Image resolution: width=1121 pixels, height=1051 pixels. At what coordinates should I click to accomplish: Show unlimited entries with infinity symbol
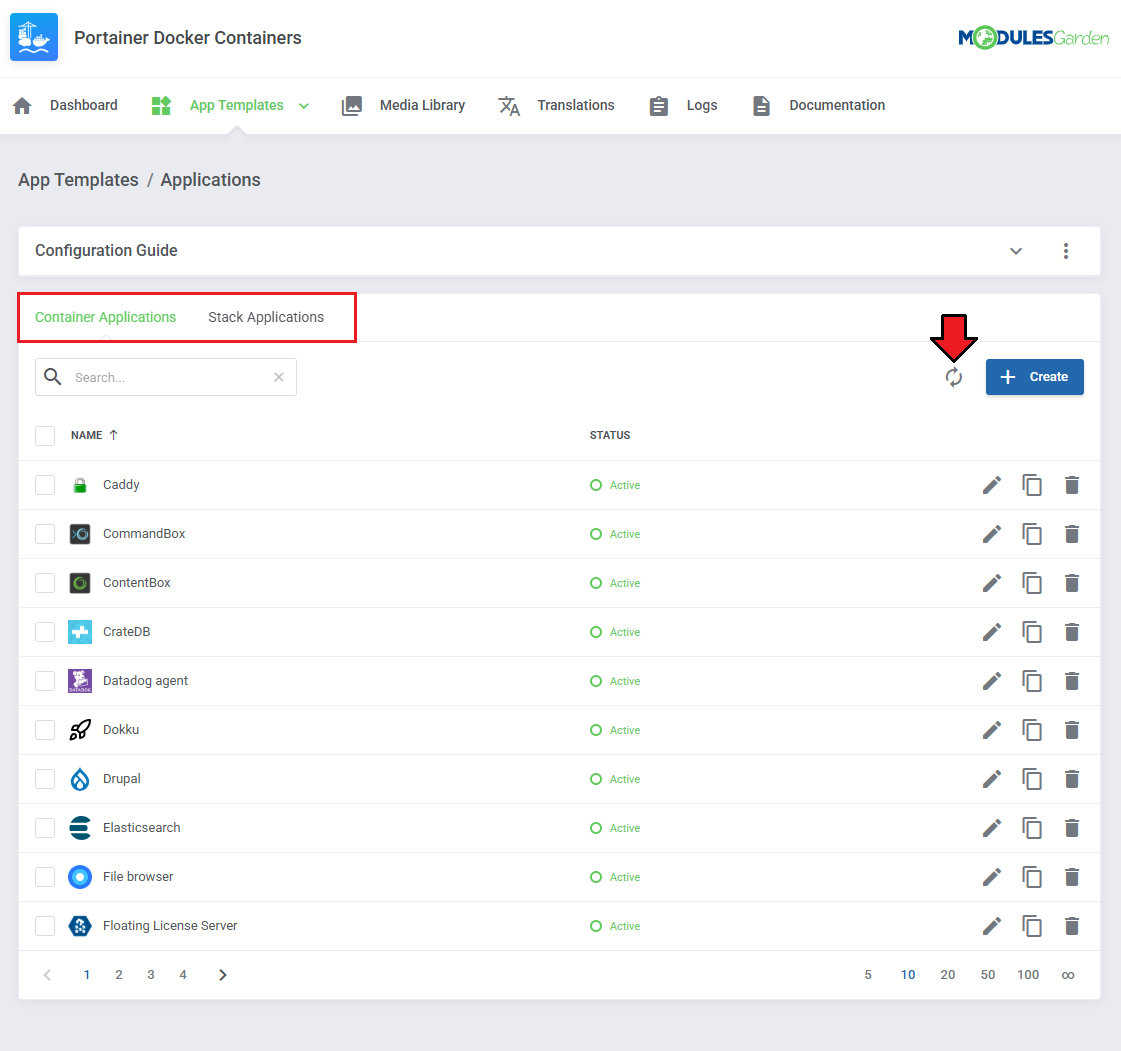1068,975
